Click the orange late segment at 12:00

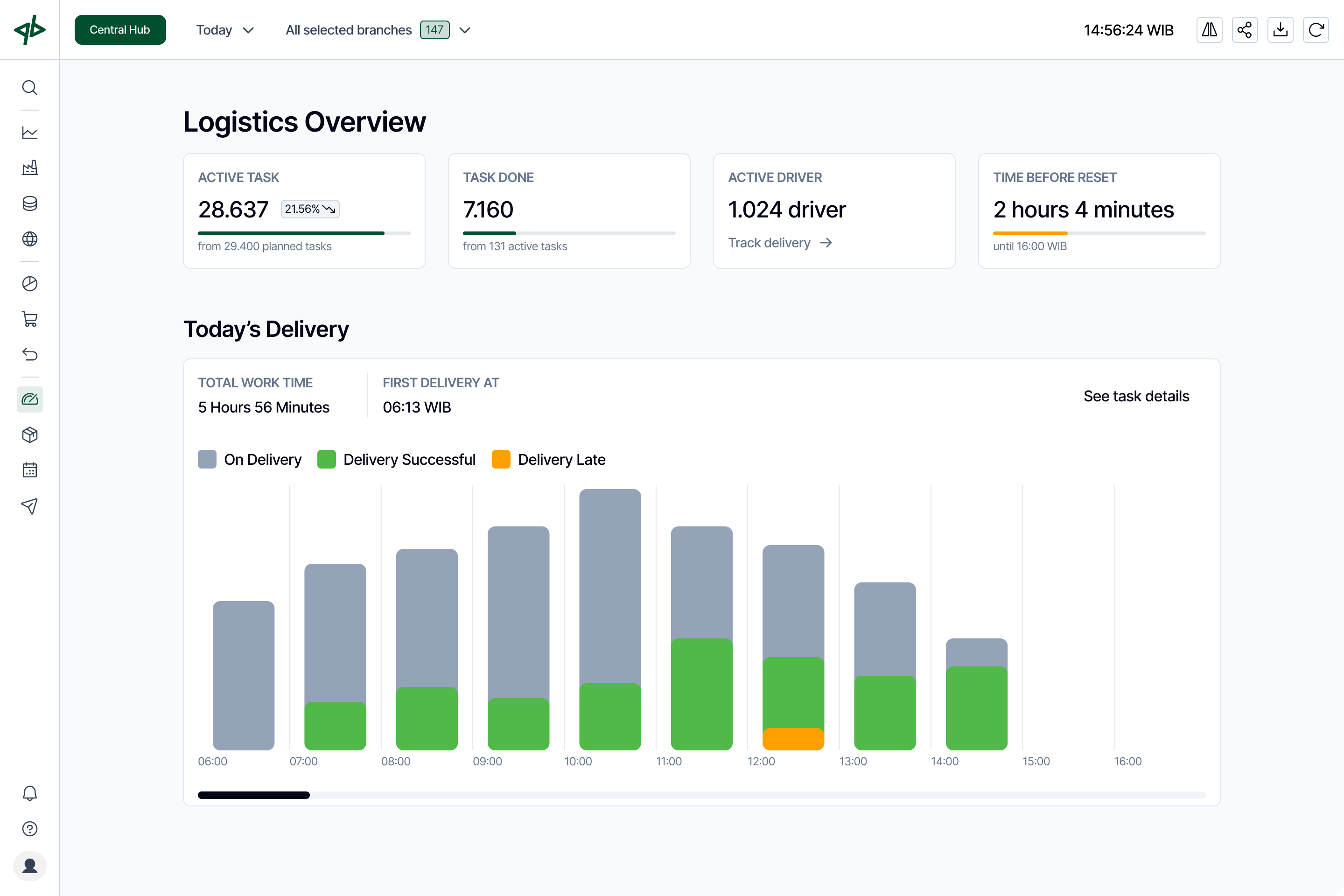[793, 739]
